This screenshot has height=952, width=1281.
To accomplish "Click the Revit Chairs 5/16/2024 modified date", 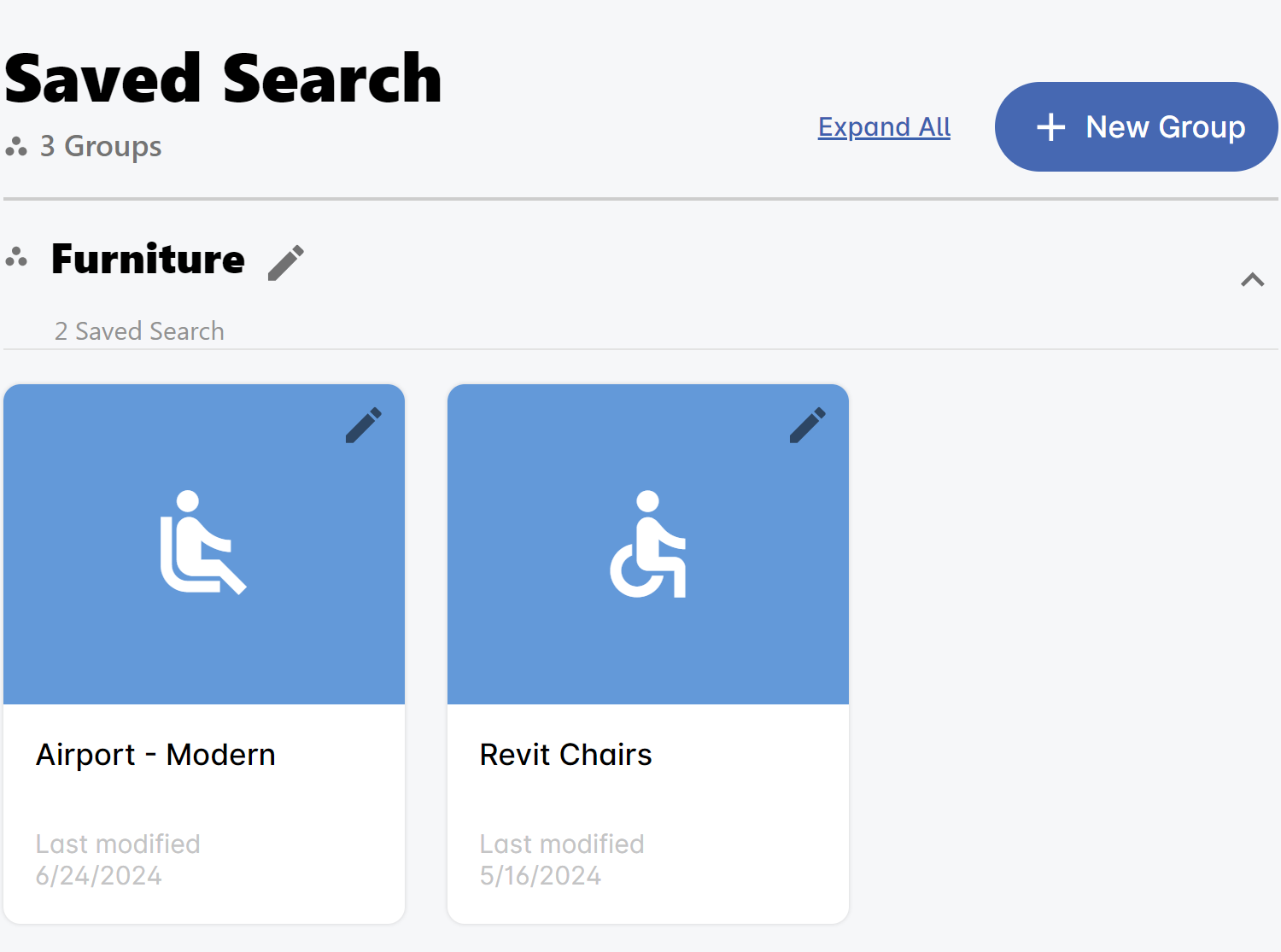I will click(540, 876).
